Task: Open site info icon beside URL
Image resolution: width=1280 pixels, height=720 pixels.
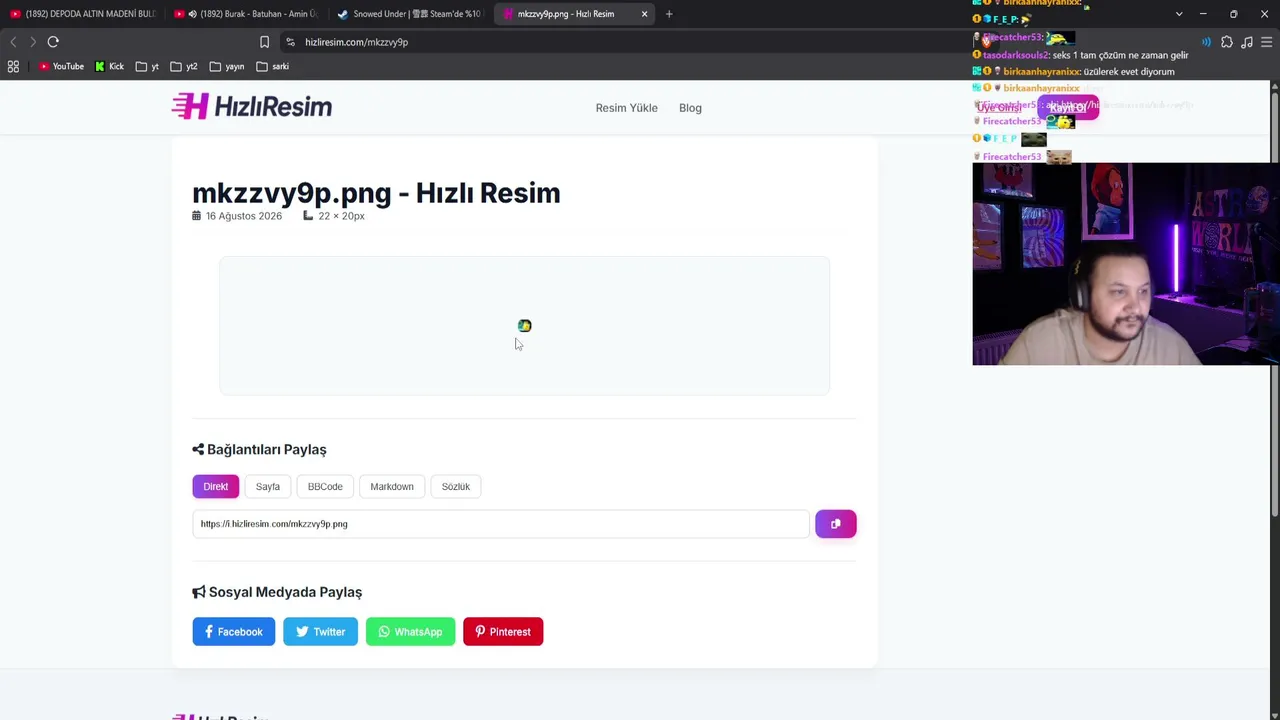Action: [290, 42]
